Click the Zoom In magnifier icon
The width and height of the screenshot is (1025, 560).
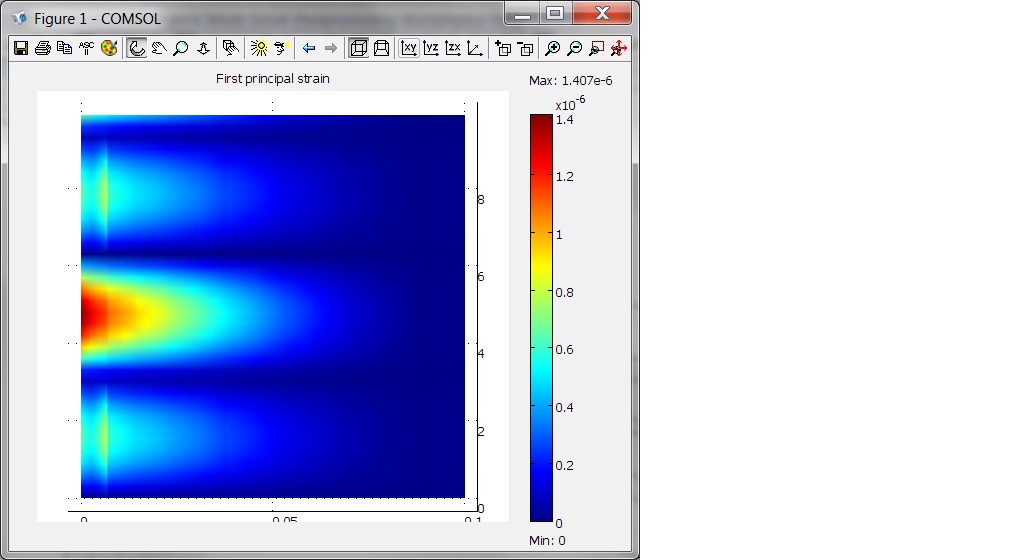[x=552, y=48]
